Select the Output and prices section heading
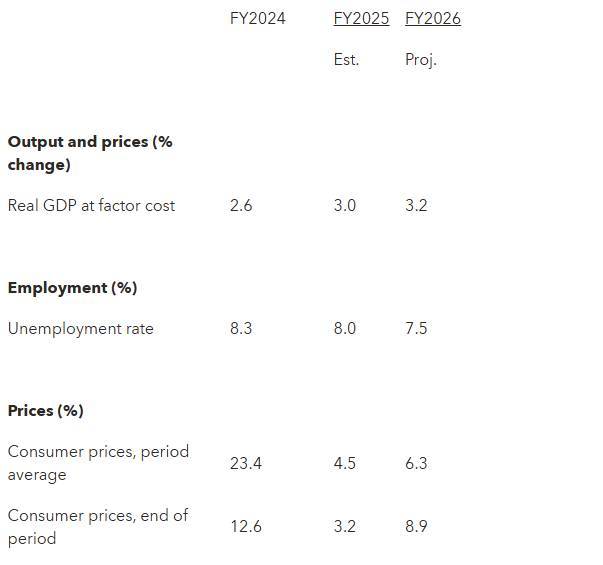This screenshot has height=565, width=603. pos(90,153)
